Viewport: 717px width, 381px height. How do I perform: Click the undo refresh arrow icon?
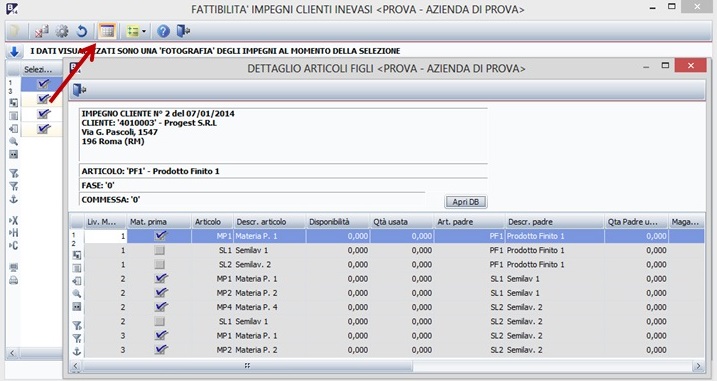82,31
